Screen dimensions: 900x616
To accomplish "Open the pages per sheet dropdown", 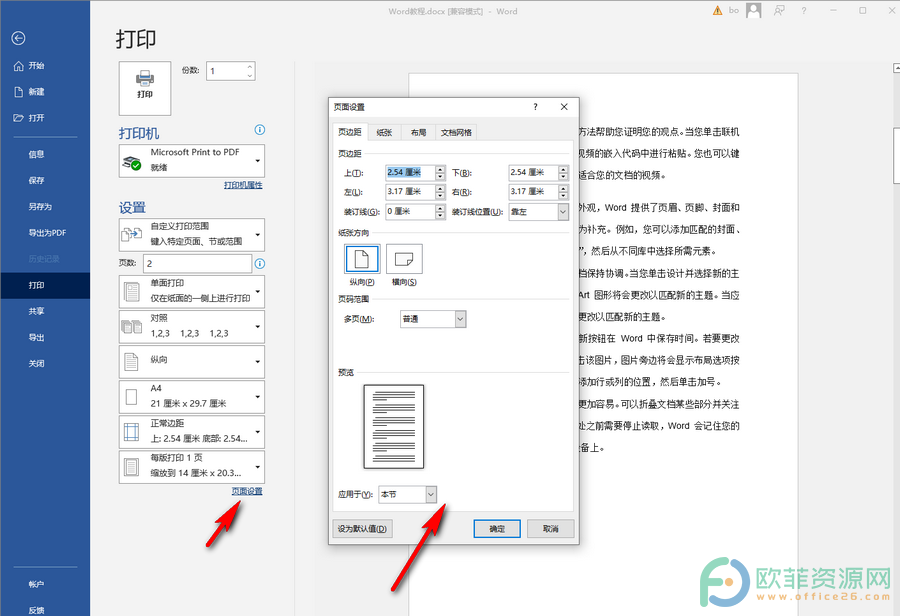I will pos(192,467).
